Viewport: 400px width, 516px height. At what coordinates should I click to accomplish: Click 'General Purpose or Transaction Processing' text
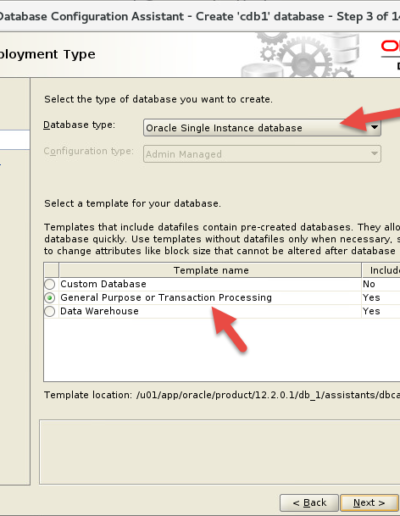tap(166, 298)
